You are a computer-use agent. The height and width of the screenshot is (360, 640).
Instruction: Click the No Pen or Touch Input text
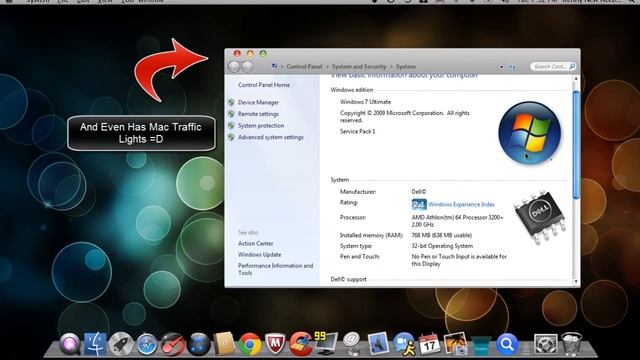point(459,260)
